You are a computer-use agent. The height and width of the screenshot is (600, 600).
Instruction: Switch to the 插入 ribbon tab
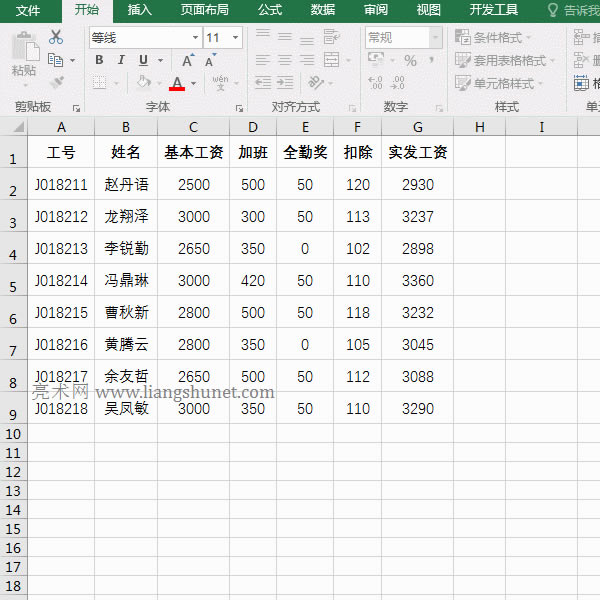pos(140,10)
